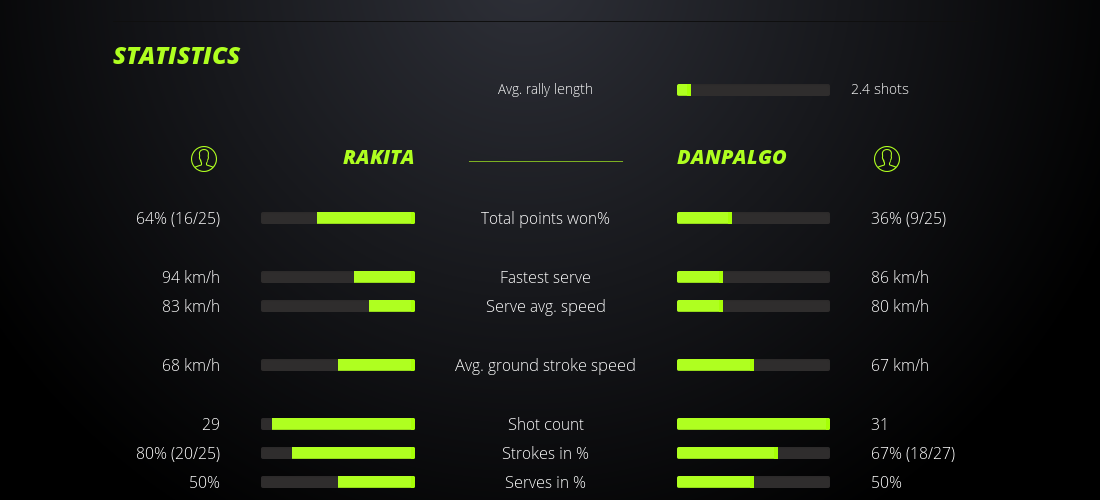This screenshot has width=1100, height=500.
Task: Click Danpalgo's '67% (18/27)' strokes value
Action: (x=912, y=453)
